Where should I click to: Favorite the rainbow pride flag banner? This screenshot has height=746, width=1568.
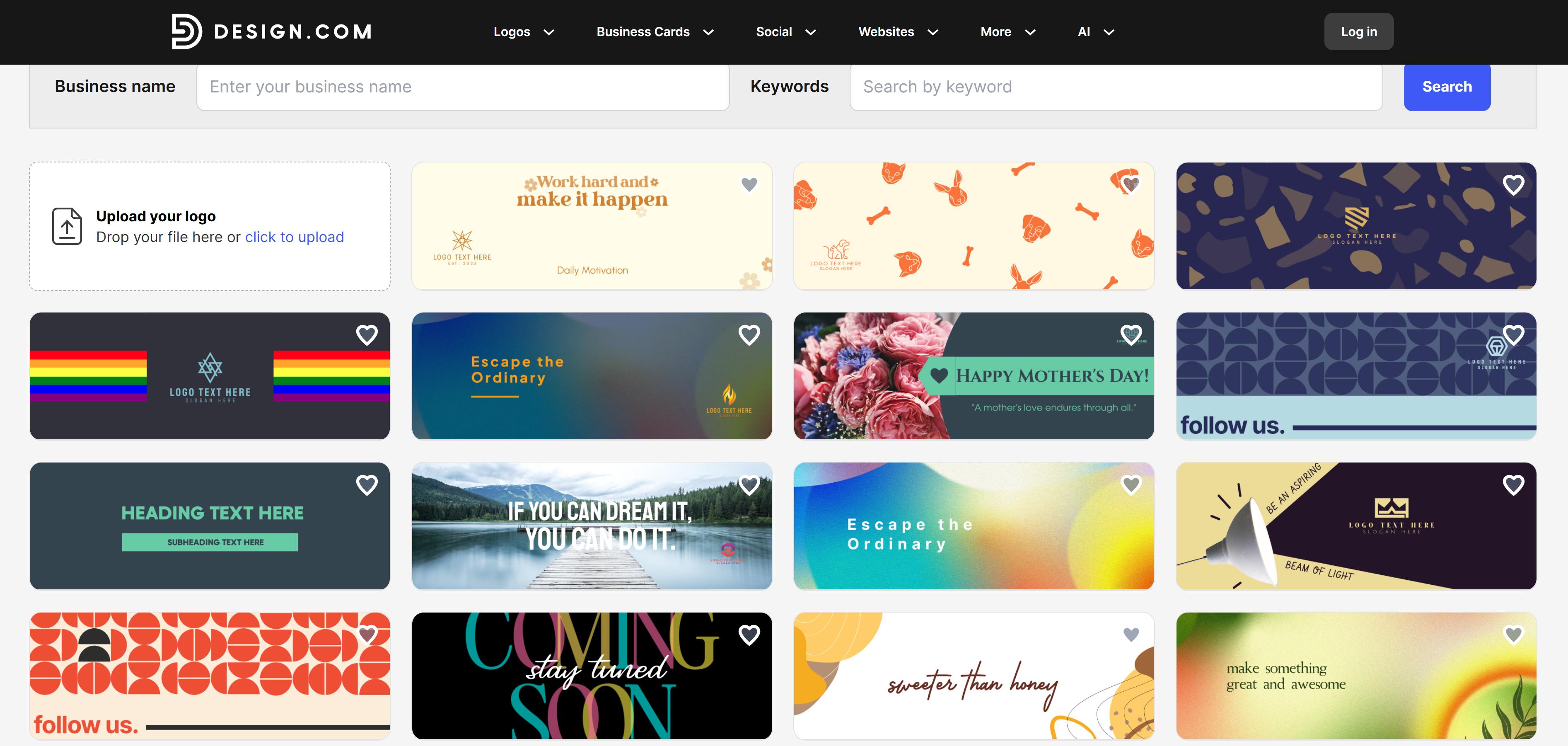coord(367,334)
